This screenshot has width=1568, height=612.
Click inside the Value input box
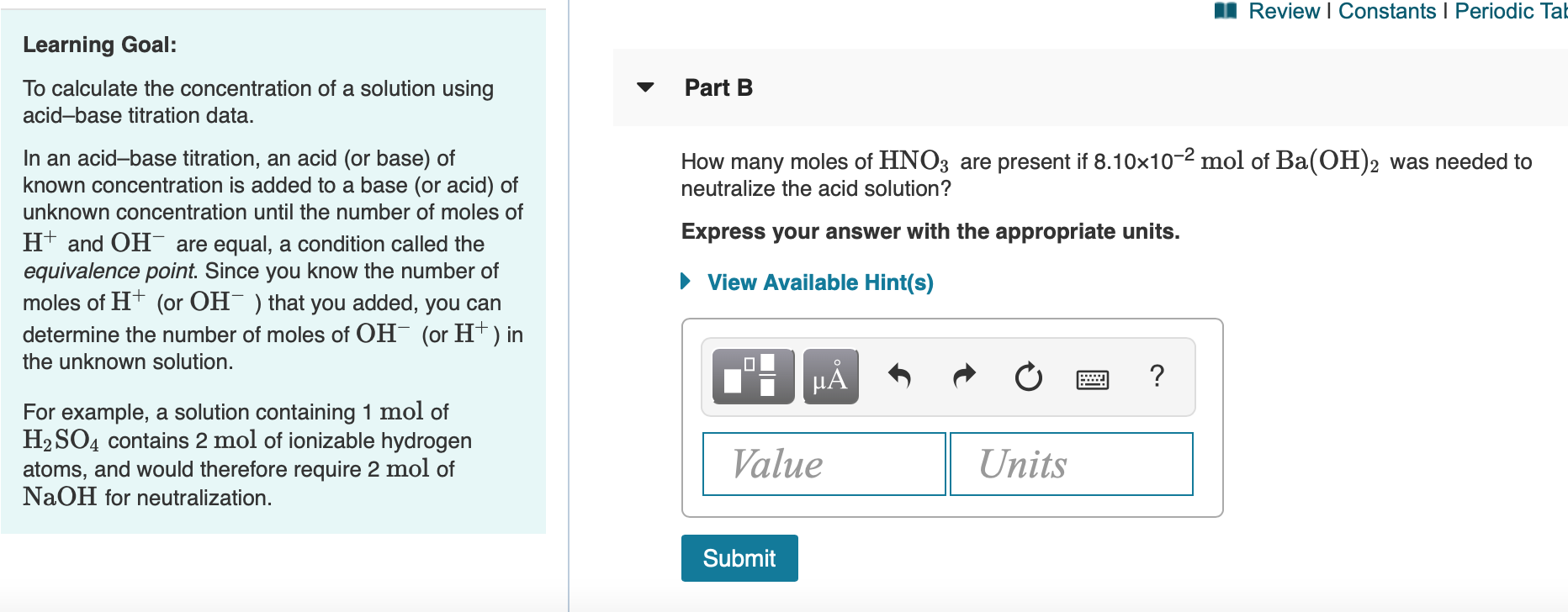point(823,463)
